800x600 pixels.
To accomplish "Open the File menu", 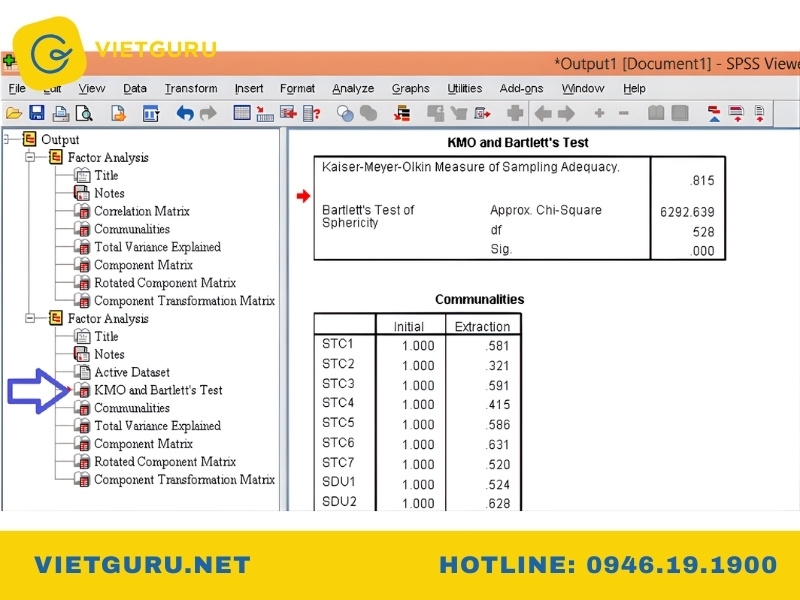I will tap(17, 88).
